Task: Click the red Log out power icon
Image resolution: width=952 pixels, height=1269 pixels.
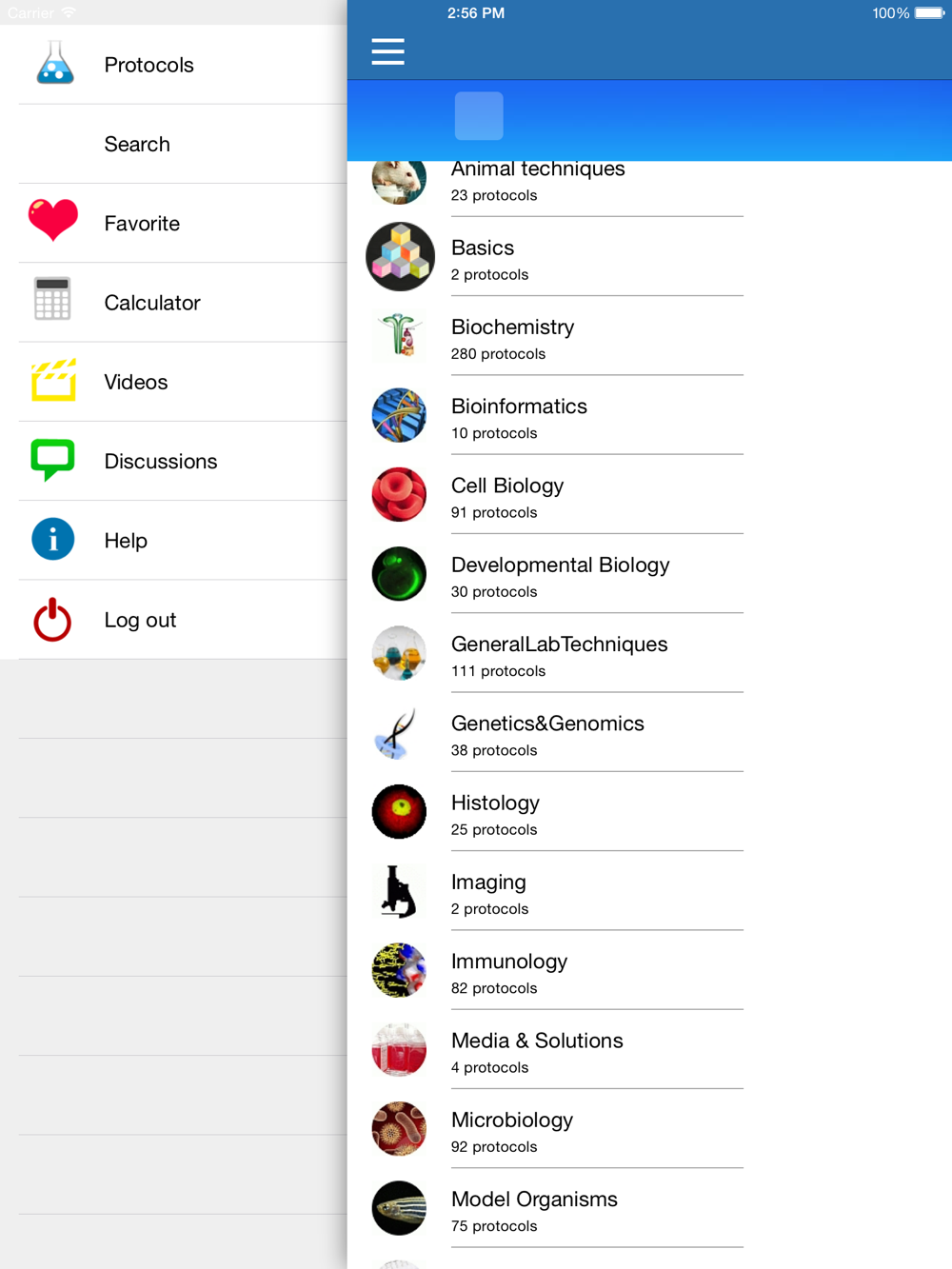Action: tap(52, 619)
